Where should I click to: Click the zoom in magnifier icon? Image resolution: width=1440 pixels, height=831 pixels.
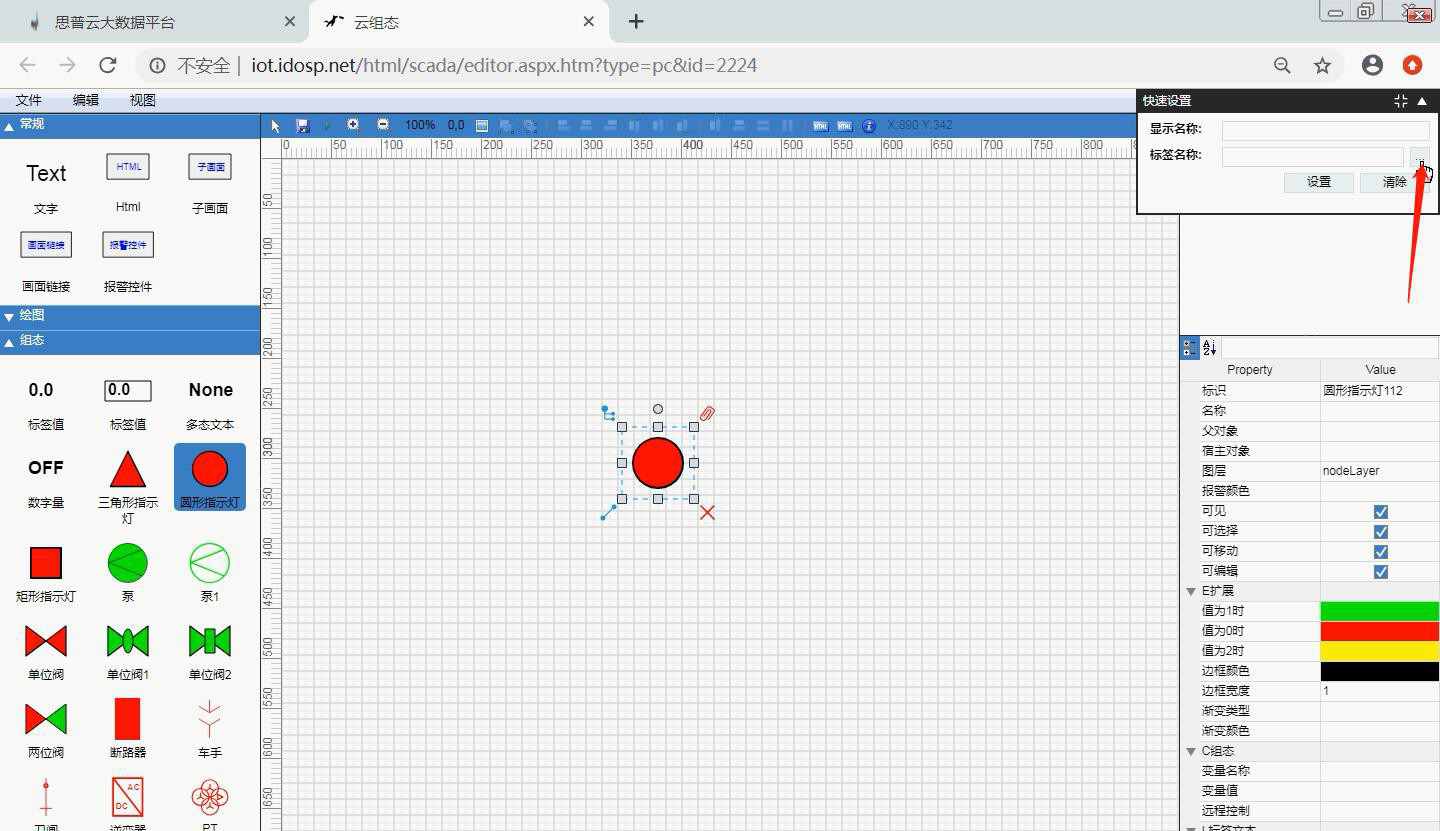pos(353,125)
